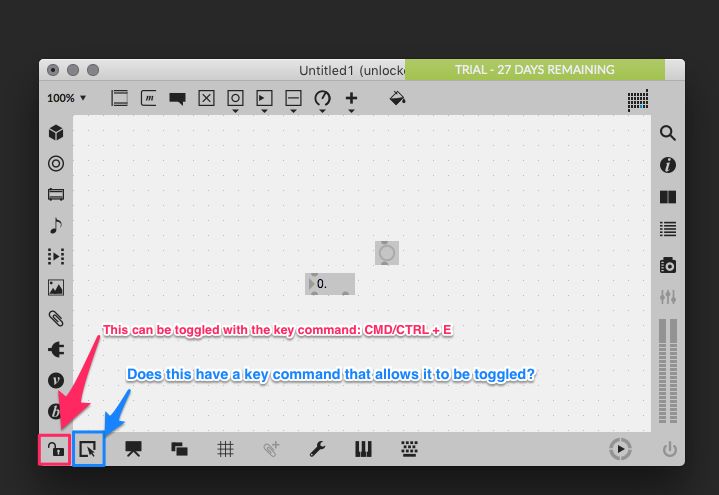The image size is (719, 495).
Task: Open the concentric circles icon in left sidebar
Action: coord(56,163)
